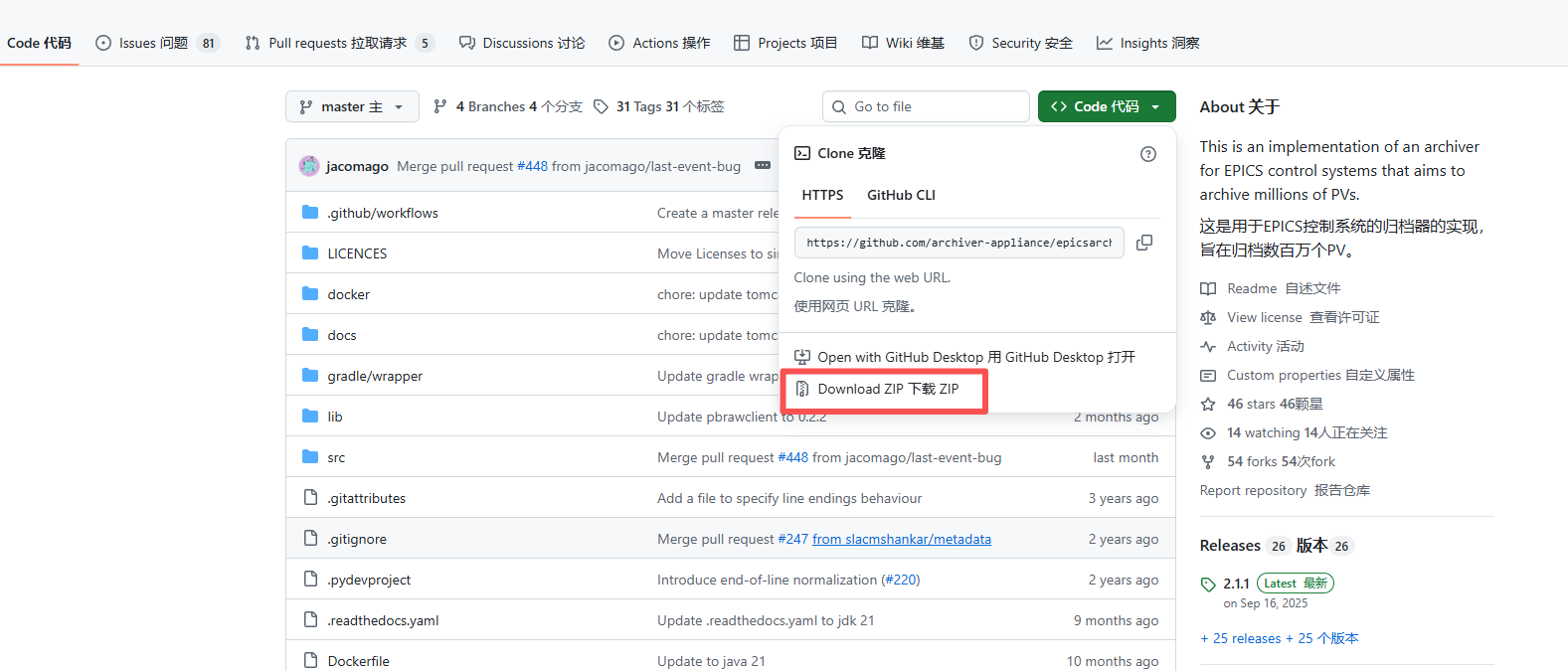
Task: Expand the master branch dropdown
Action: pos(352,106)
